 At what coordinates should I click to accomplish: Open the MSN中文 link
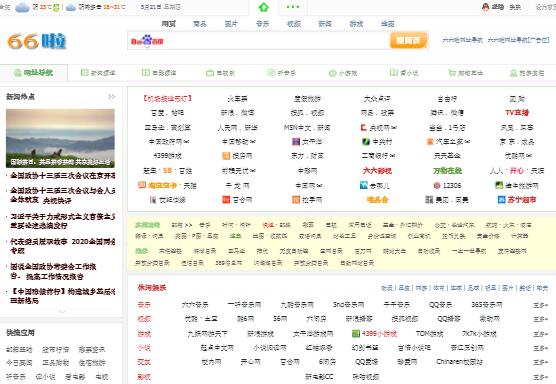pos(297,127)
